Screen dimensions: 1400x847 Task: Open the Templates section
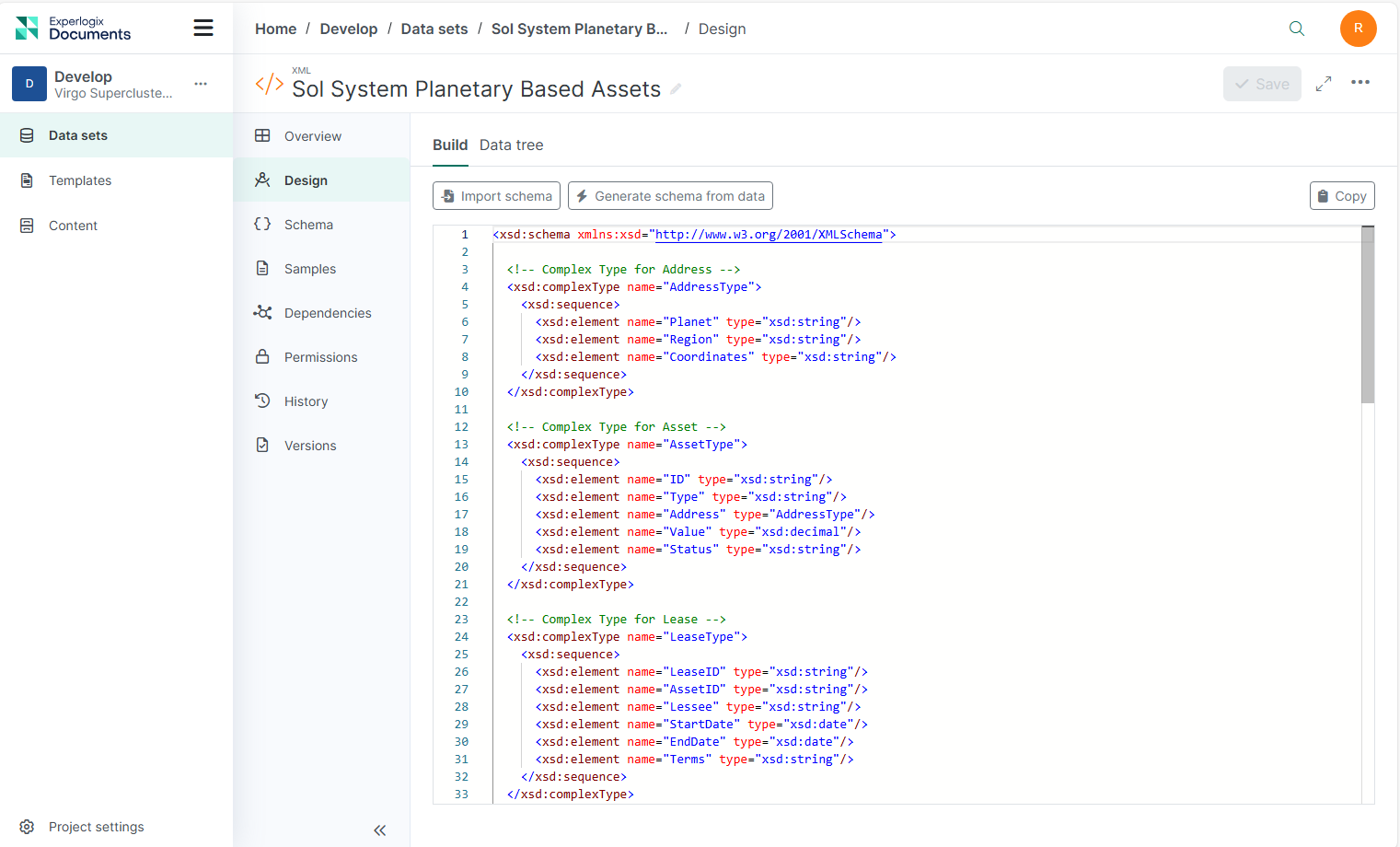pos(116,180)
